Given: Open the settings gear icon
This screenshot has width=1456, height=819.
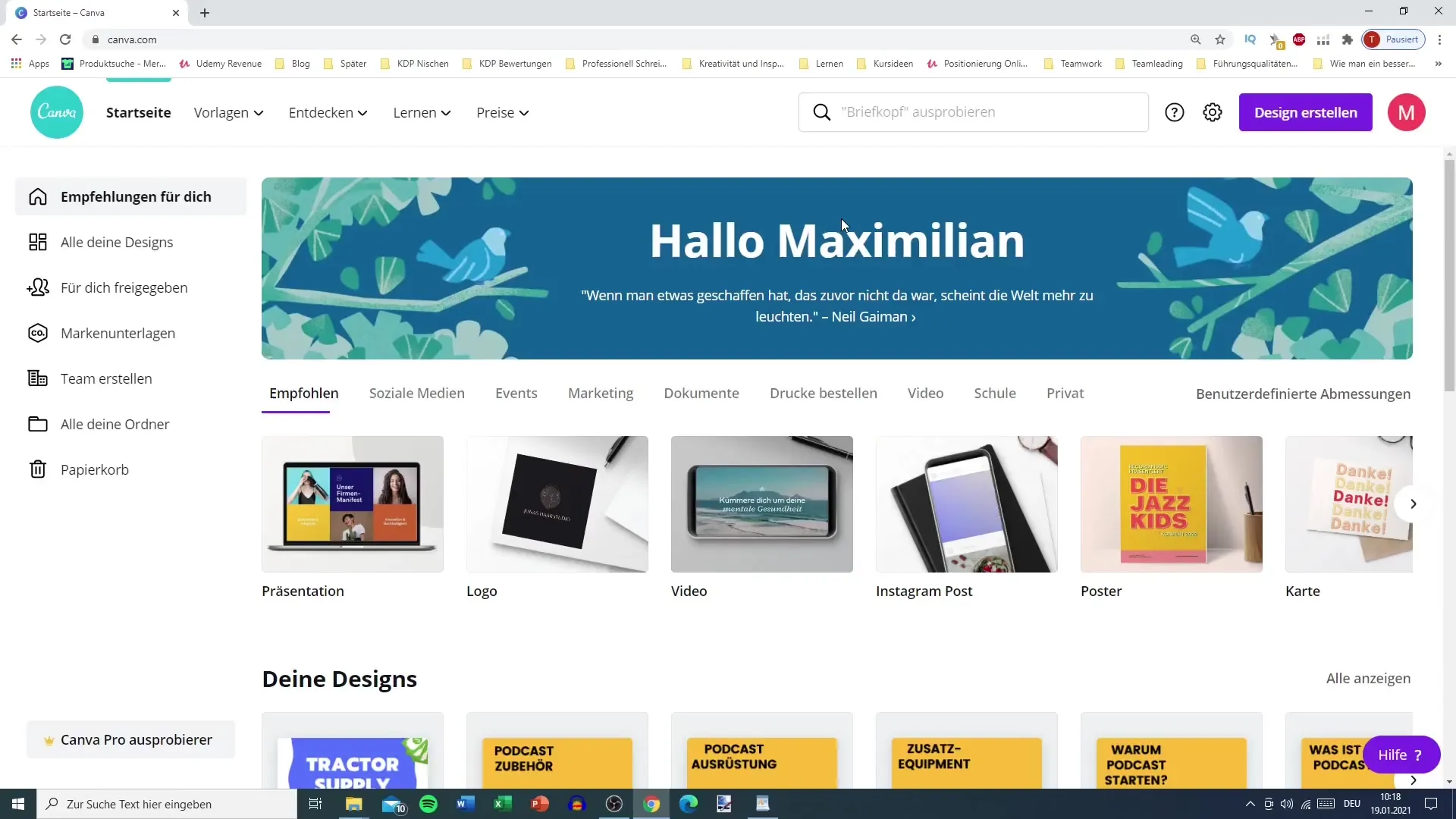Looking at the screenshot, I should click(1213, 112).
